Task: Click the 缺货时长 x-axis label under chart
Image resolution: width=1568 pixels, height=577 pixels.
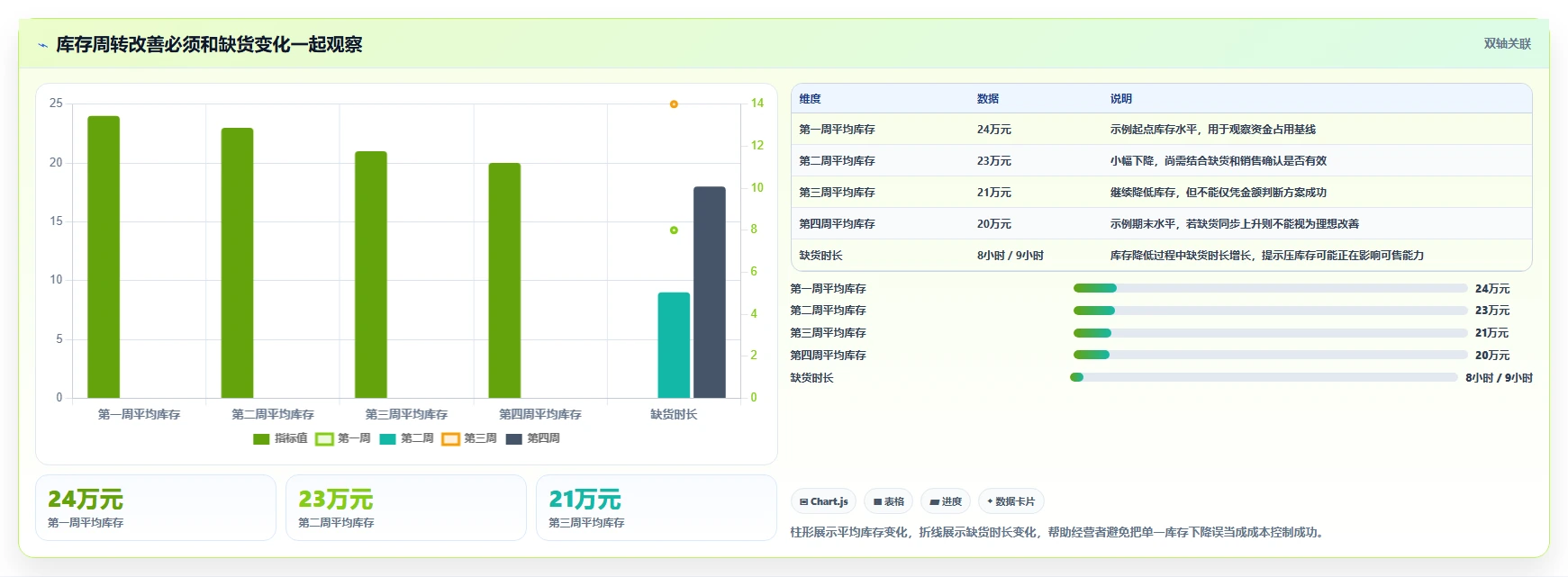Action: click(x=674, y=415)
